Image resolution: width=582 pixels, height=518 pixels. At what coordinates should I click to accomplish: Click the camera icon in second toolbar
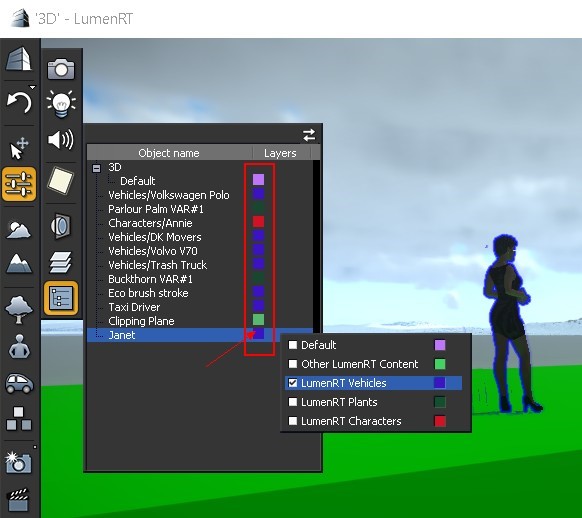click(x=61, y=69)
